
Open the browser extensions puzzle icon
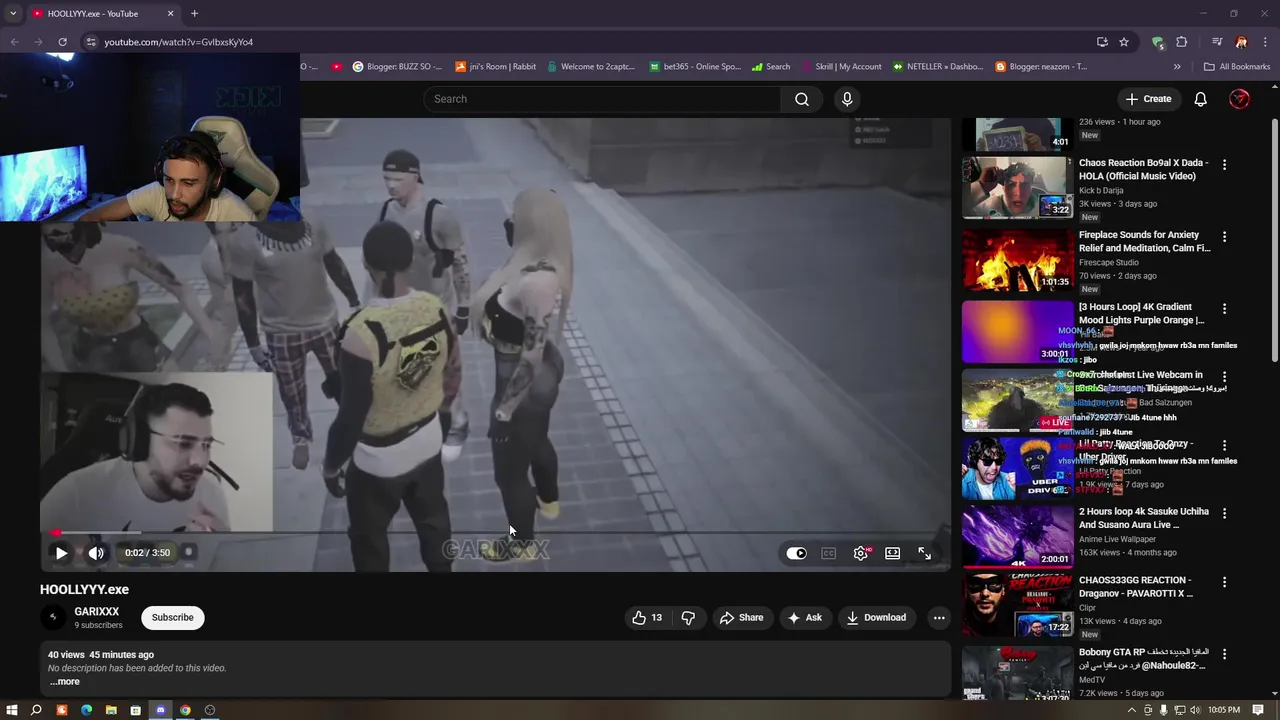[1182, 42]
